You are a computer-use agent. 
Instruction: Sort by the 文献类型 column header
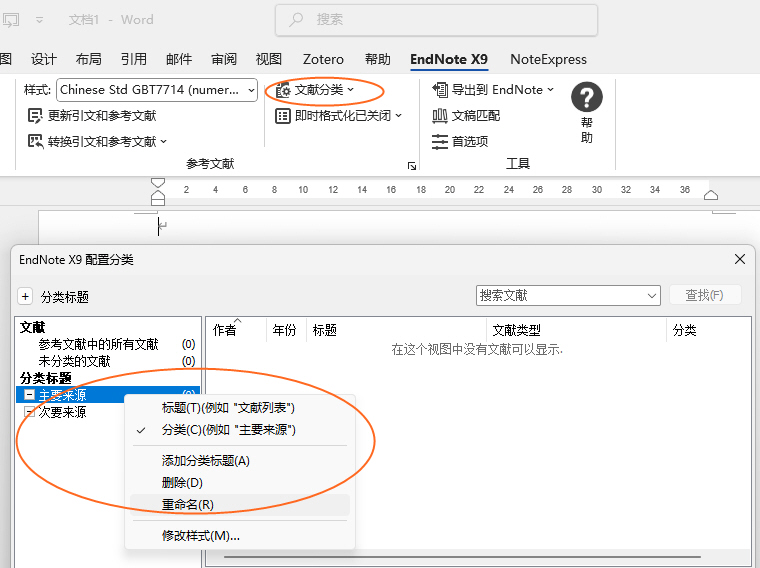point(577,330)
